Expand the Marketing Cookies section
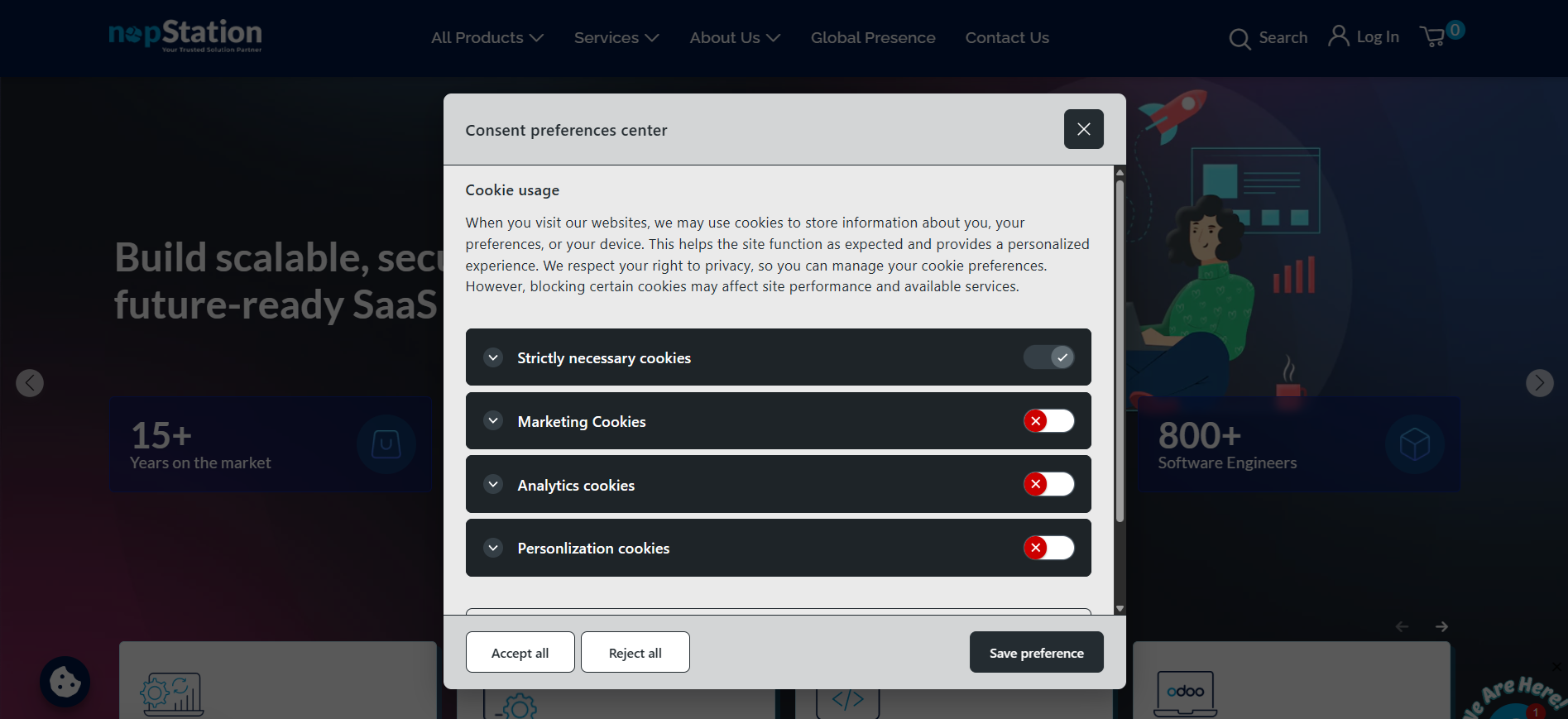1568x719 pixels. (x=493, y=420)
